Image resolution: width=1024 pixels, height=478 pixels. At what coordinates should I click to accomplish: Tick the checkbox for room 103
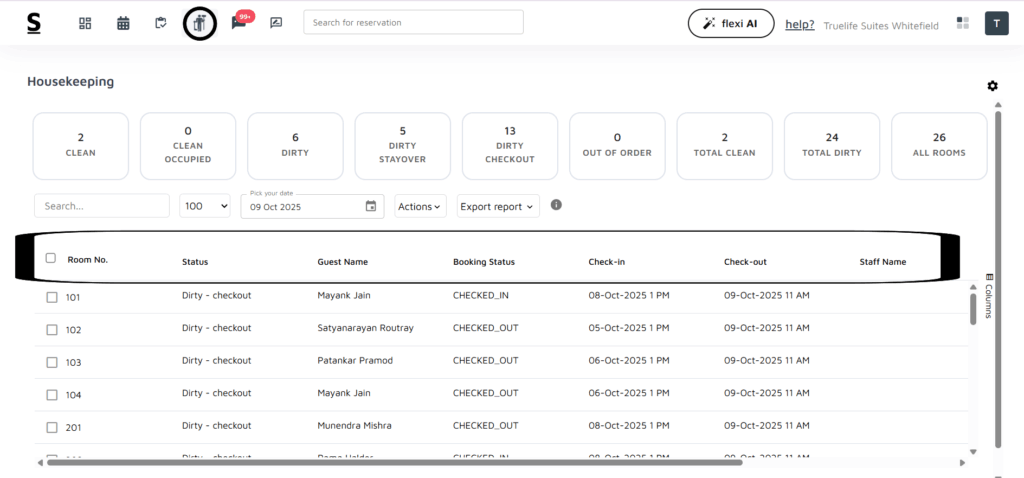pyautogui.click(x=52, y=362)
